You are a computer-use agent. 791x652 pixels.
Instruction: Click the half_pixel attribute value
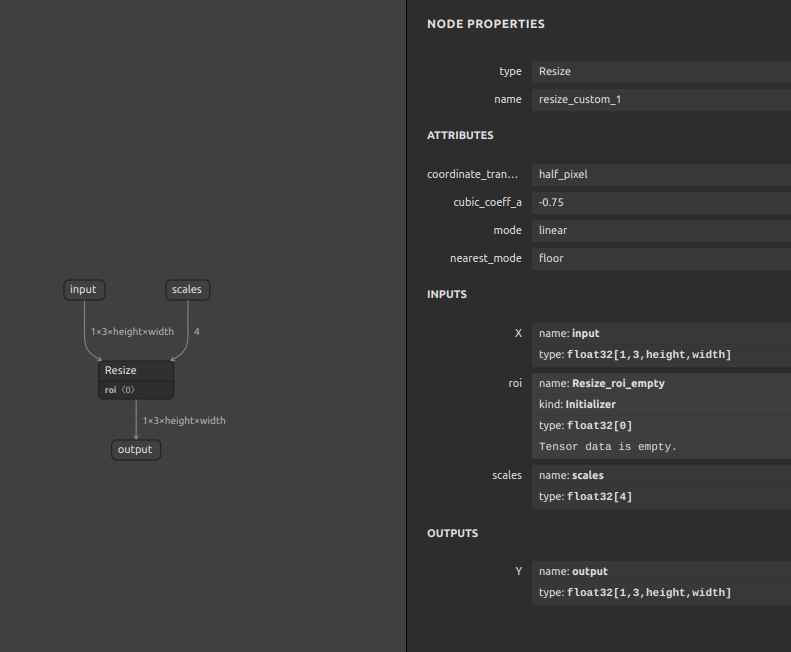tap(661, 175)
